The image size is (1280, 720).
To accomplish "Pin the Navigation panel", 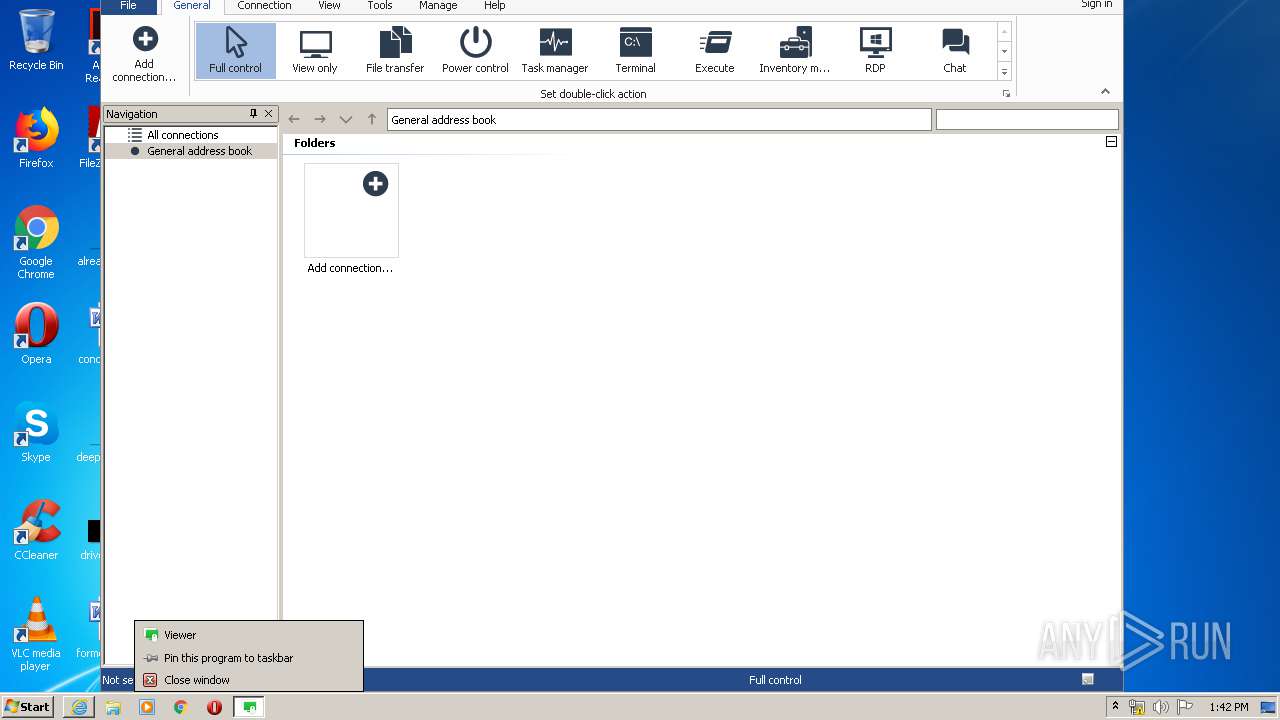I will coord(253,114).
